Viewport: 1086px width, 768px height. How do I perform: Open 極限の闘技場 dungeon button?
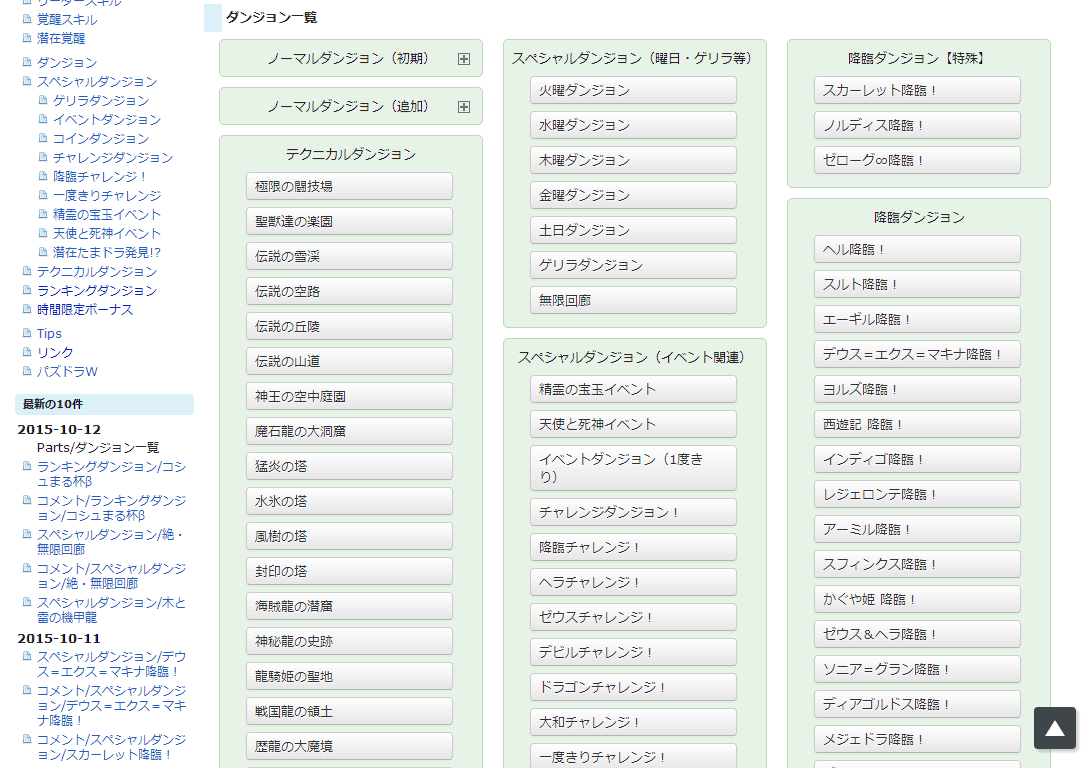coord(349,186)
